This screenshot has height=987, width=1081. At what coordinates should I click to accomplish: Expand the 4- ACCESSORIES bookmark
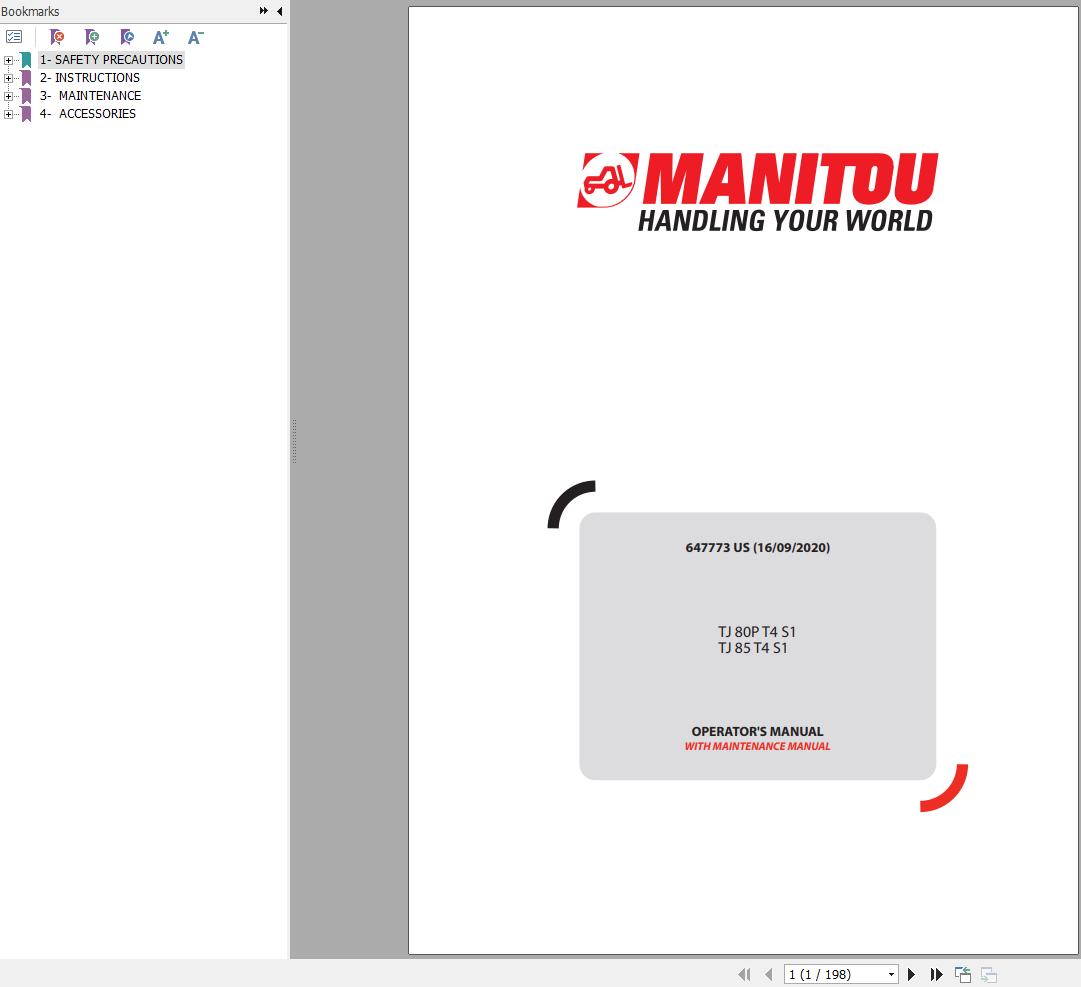point(8,114)
